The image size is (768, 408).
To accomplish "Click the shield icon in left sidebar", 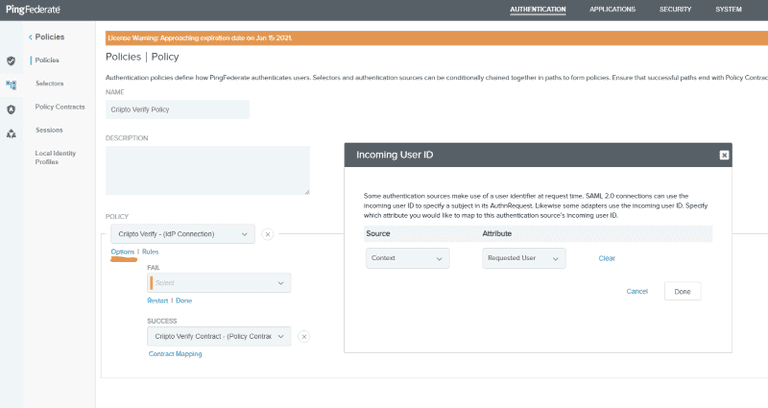I will (11, 61).
